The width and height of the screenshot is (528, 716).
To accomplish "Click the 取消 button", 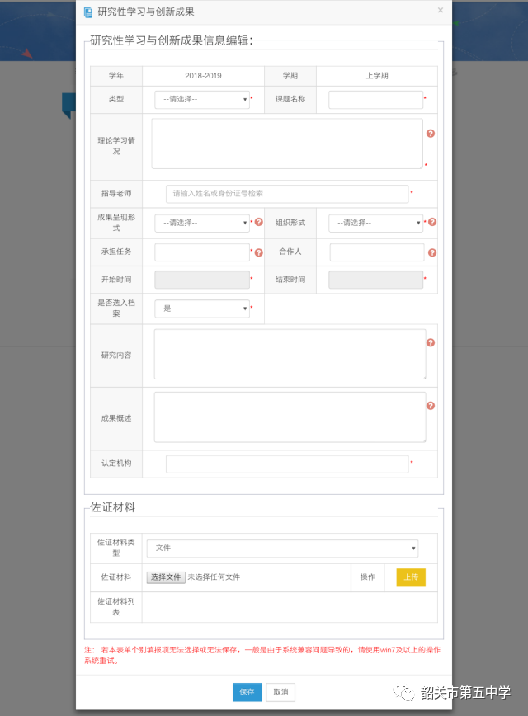I will point(281,692).
